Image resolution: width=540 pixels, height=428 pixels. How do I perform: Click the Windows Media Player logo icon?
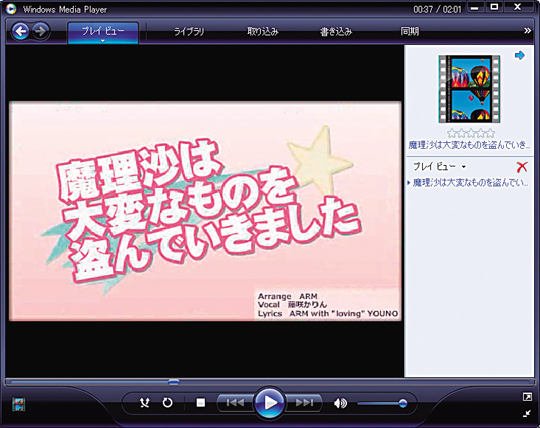(x=11, y=9)
